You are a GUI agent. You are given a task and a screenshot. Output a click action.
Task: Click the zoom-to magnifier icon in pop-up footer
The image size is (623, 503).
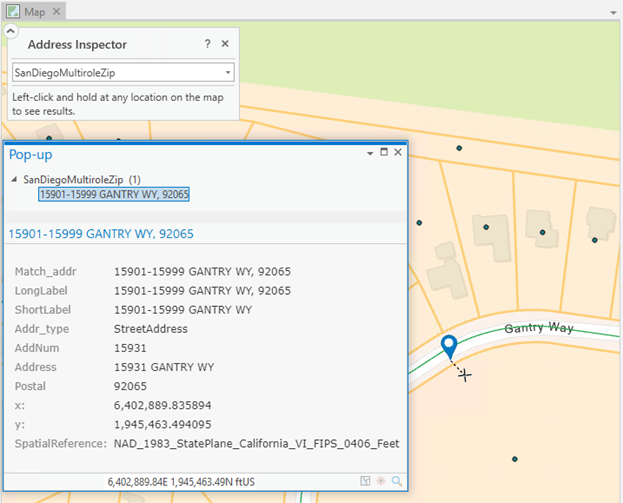coord(397,481)
